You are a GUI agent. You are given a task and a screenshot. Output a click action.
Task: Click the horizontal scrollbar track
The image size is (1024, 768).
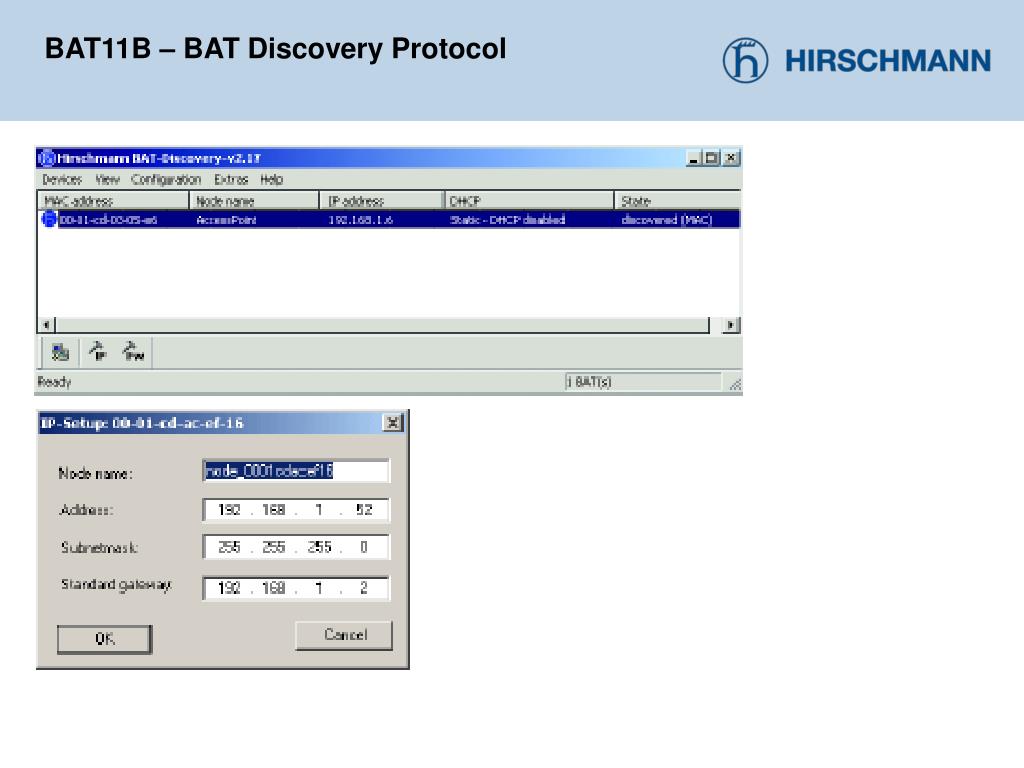click(382, 325)
